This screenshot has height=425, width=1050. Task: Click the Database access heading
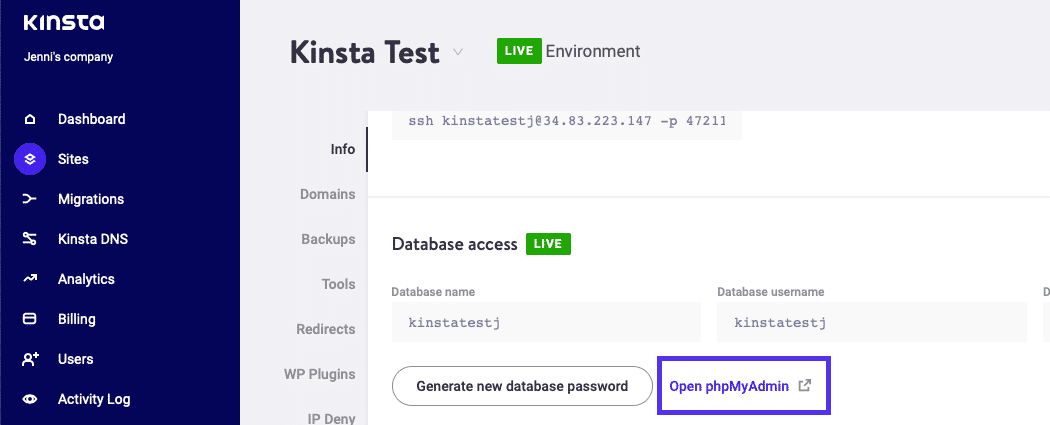pos(455,244)
